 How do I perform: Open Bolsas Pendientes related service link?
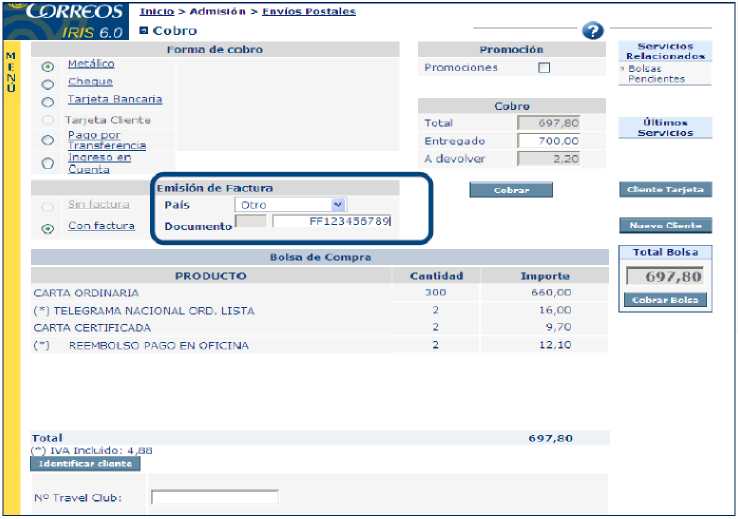(x=660, y=74)
